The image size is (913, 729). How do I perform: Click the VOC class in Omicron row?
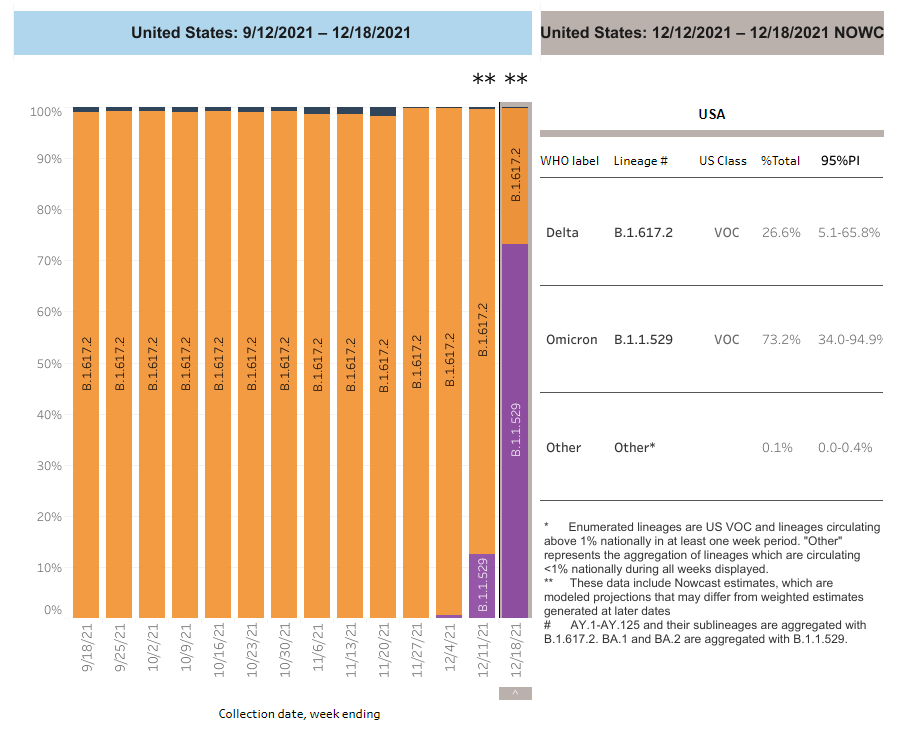(x=727, y=339)
